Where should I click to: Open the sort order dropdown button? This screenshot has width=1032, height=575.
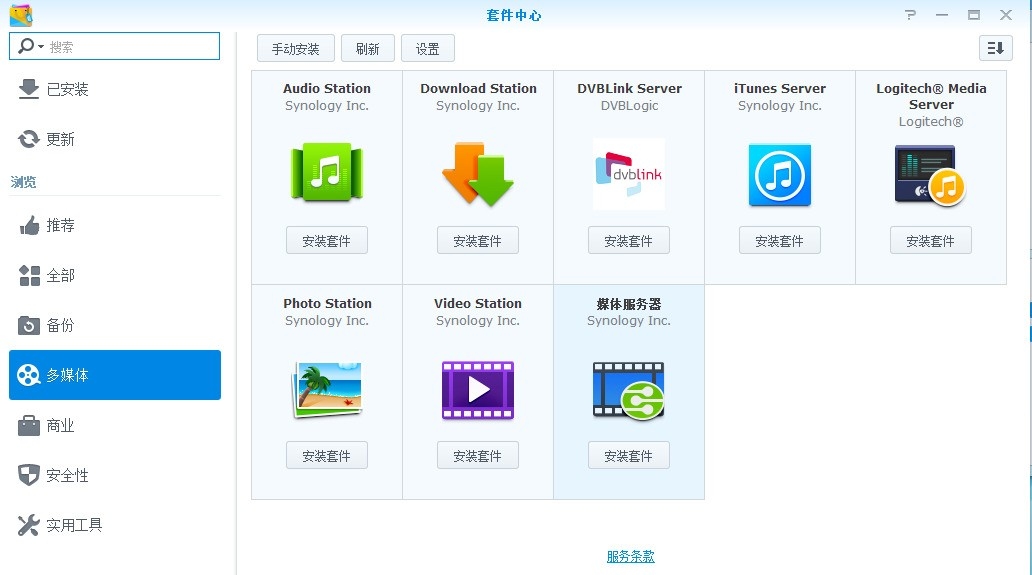pos(995,48)
